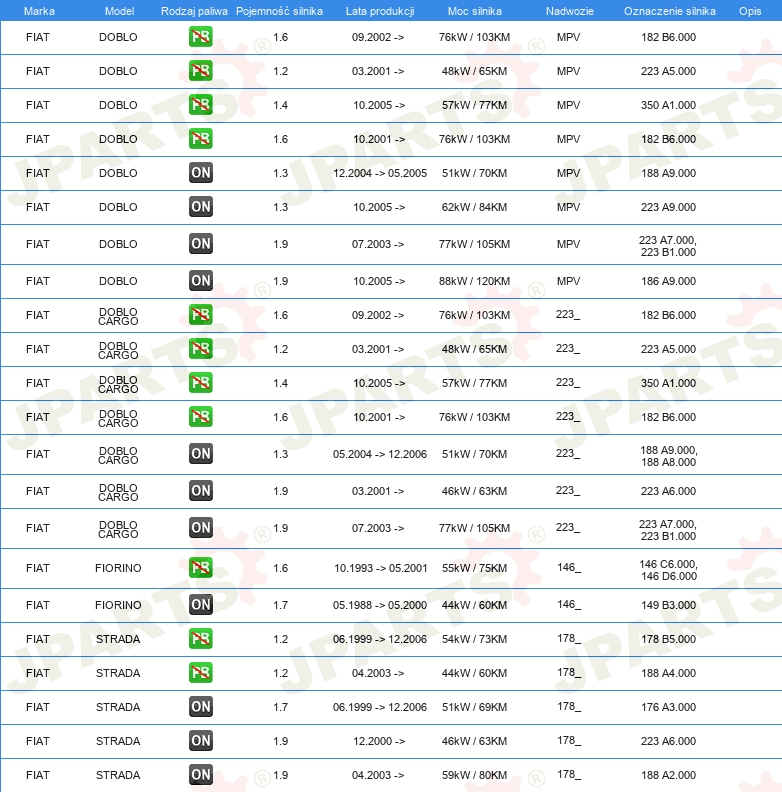Select STRADA model cell in 176 A3.000 row
Image resolution: width=782 pixels, height=792 pixels.
[118, 707]
